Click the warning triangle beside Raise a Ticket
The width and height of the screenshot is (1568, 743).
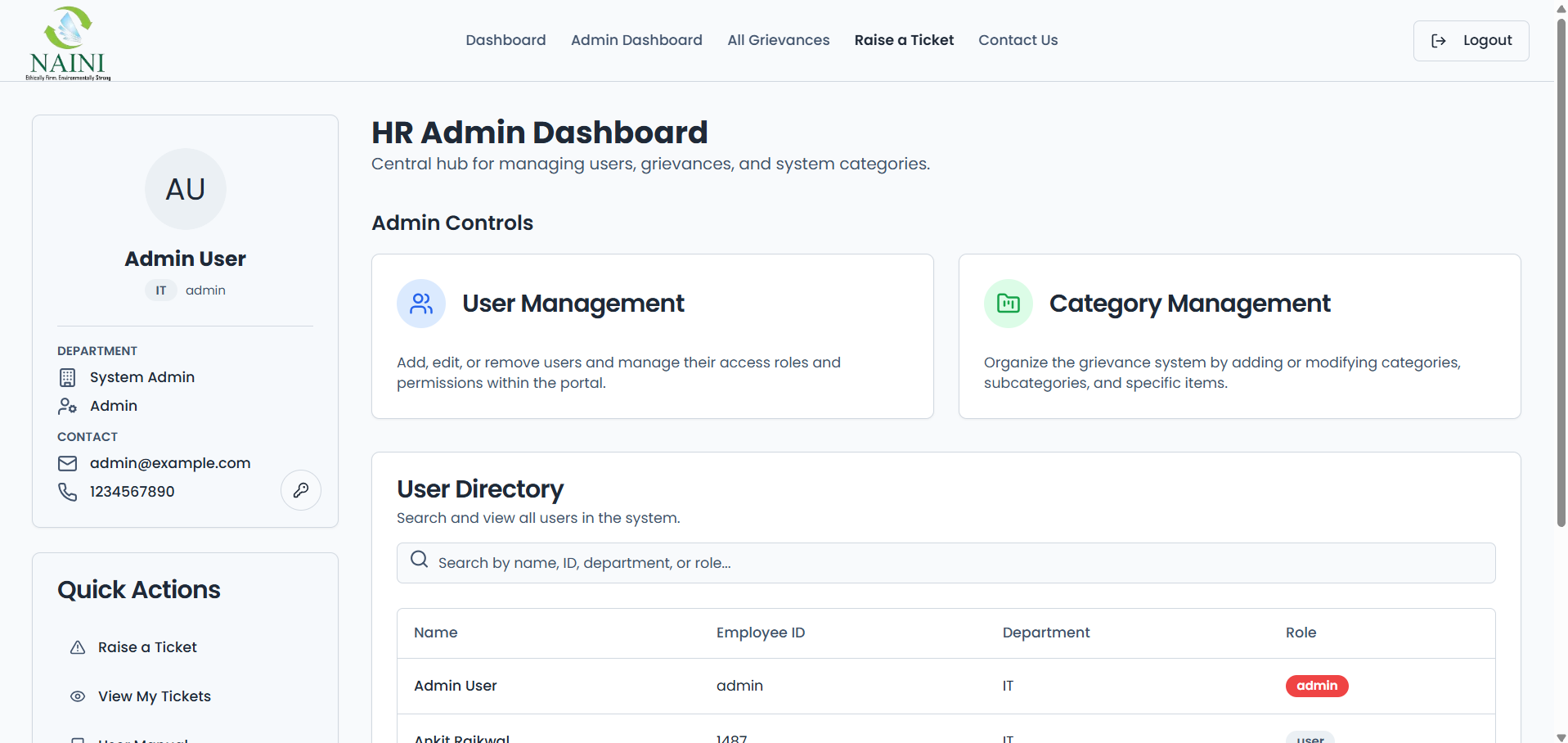[x=77, y=647]
